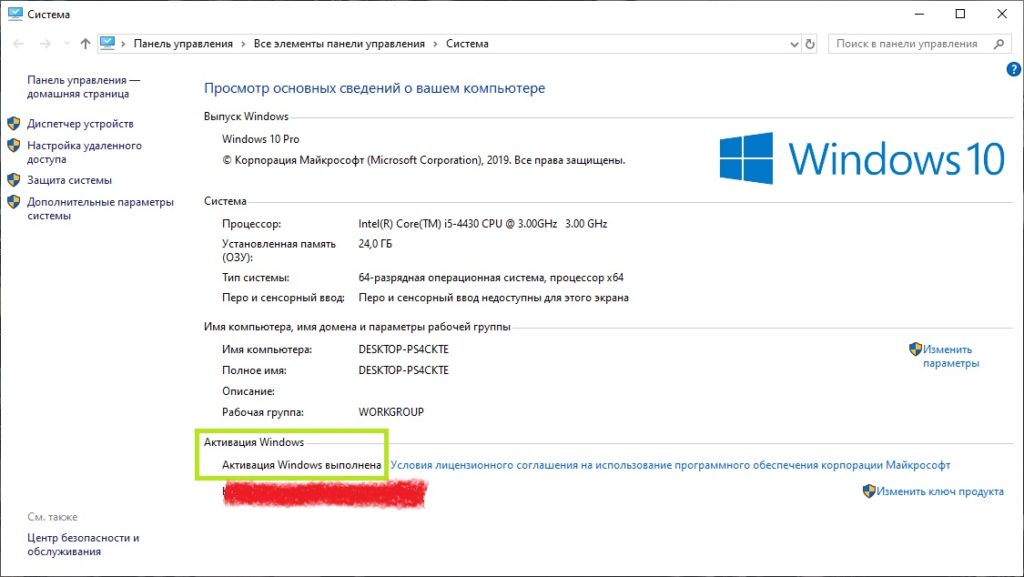Click Изменить параметры link
Viewport: 1024px width, 577px height.
(x=950, y=356)
